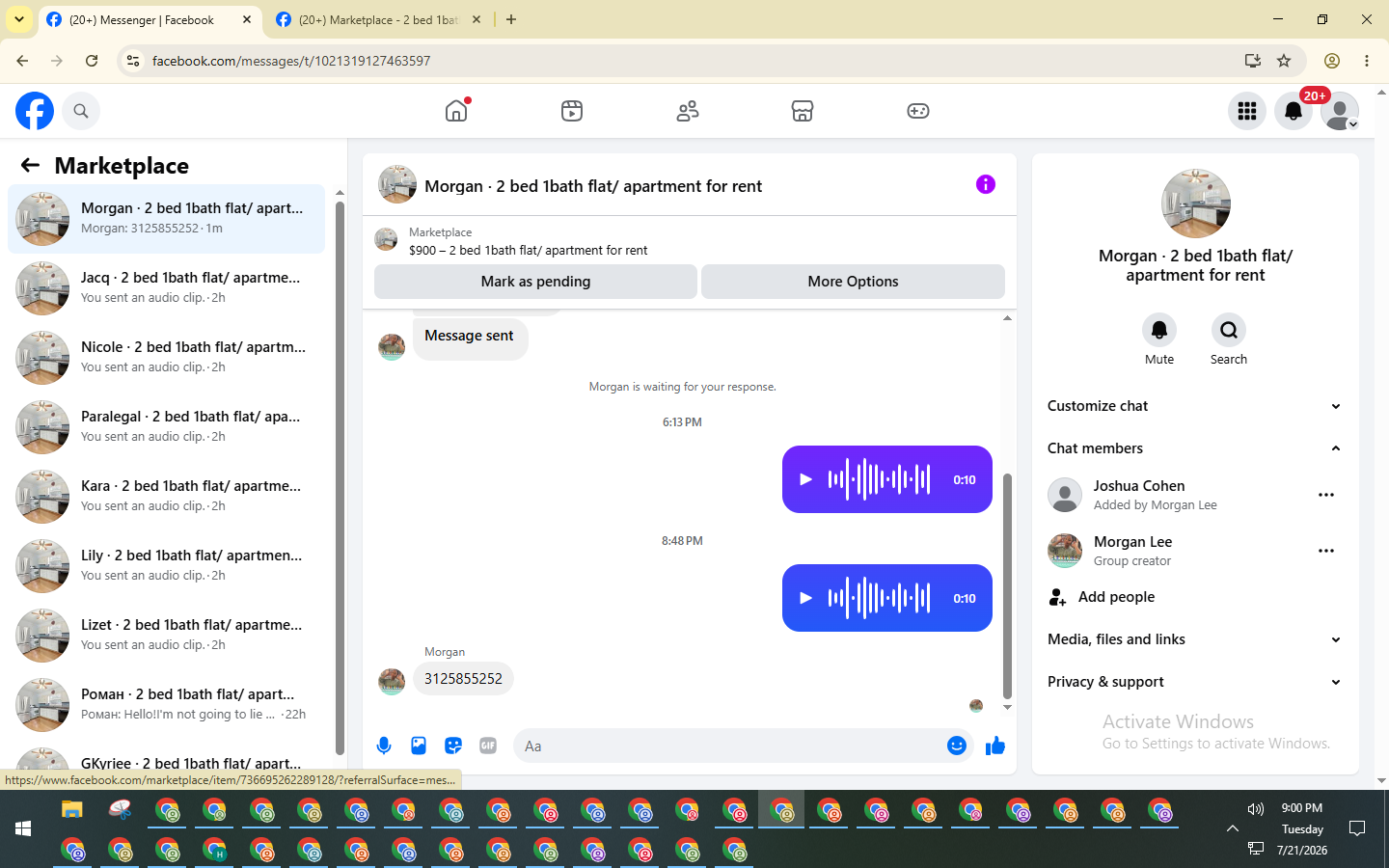The image size is (1389, 868).
Task: Click the conversation list scrollbar
Action: pos(340,477)
